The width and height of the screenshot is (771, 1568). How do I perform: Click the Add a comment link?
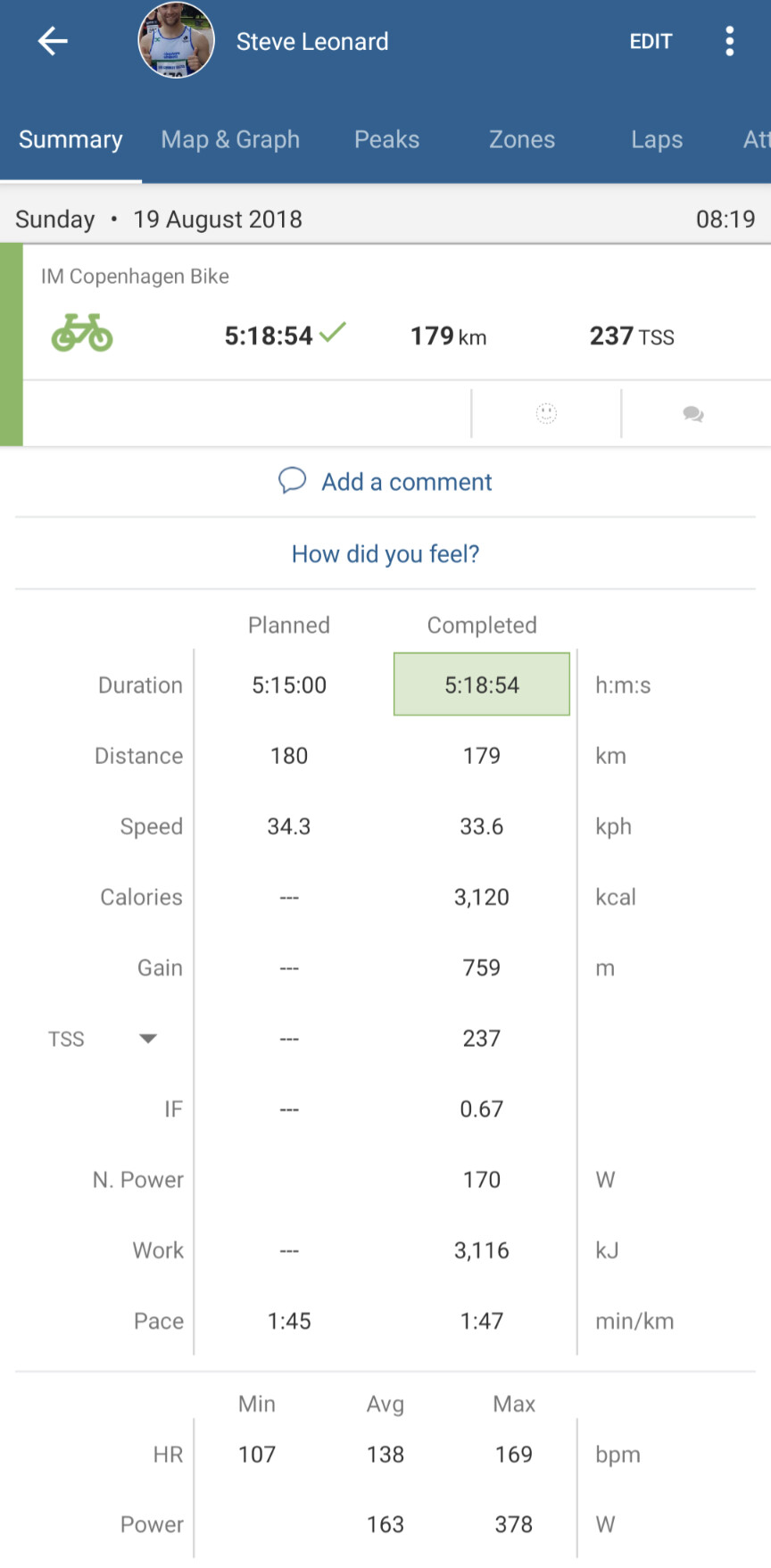(406, 482)
